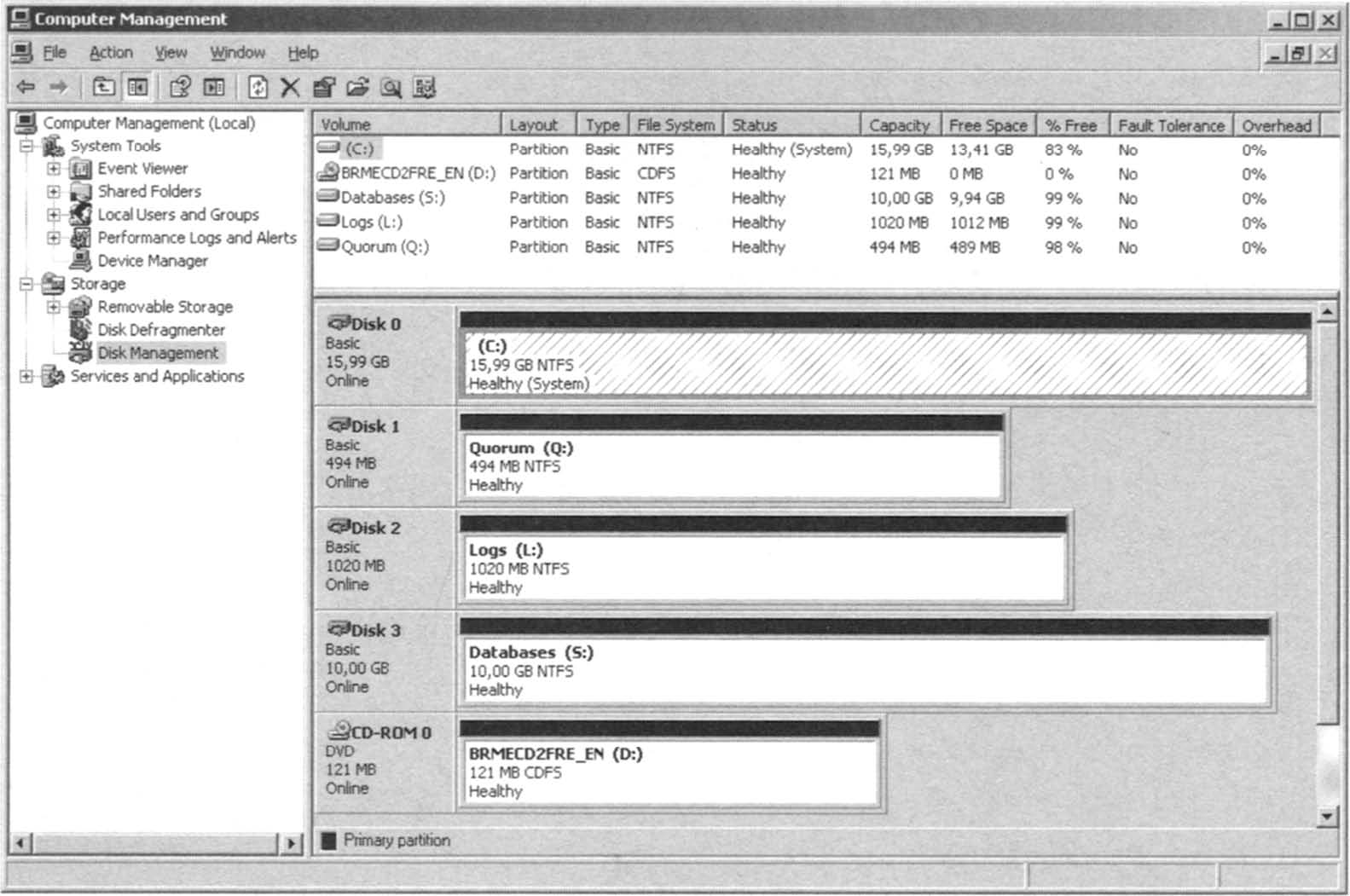Screen dimensions: 1350x896
Task: Go back using the Back arrow
Action: click(26, 87)
